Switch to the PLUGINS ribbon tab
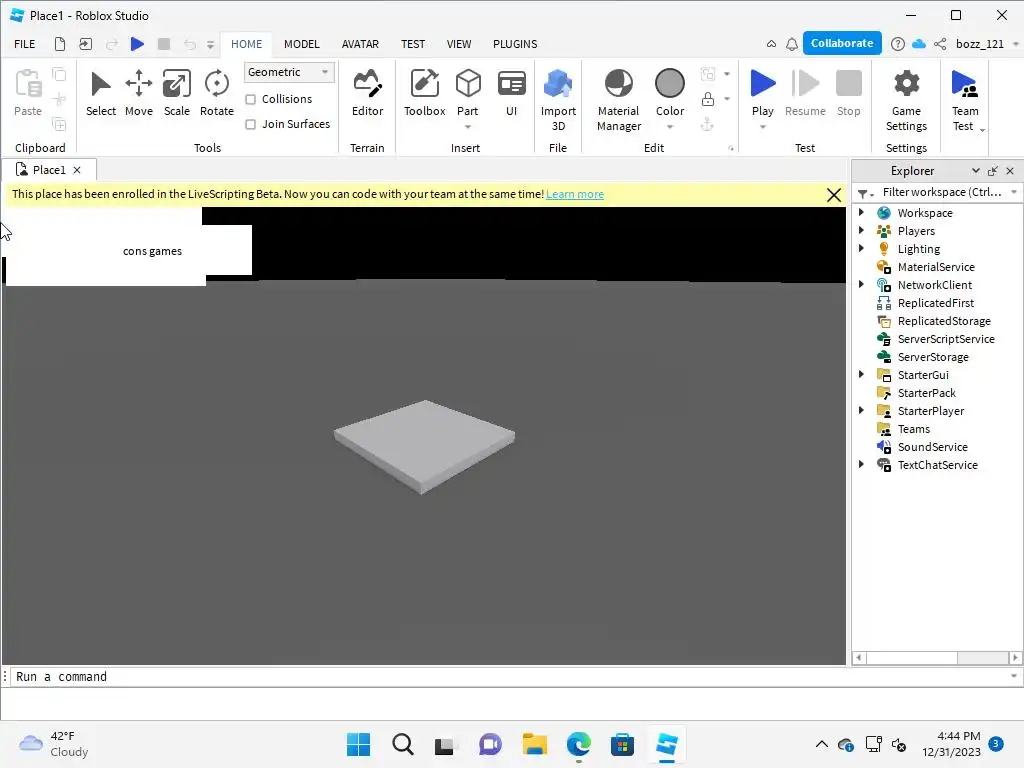Screen dimensions: 1024x768 pyautogui.click(x=515, y=44)
